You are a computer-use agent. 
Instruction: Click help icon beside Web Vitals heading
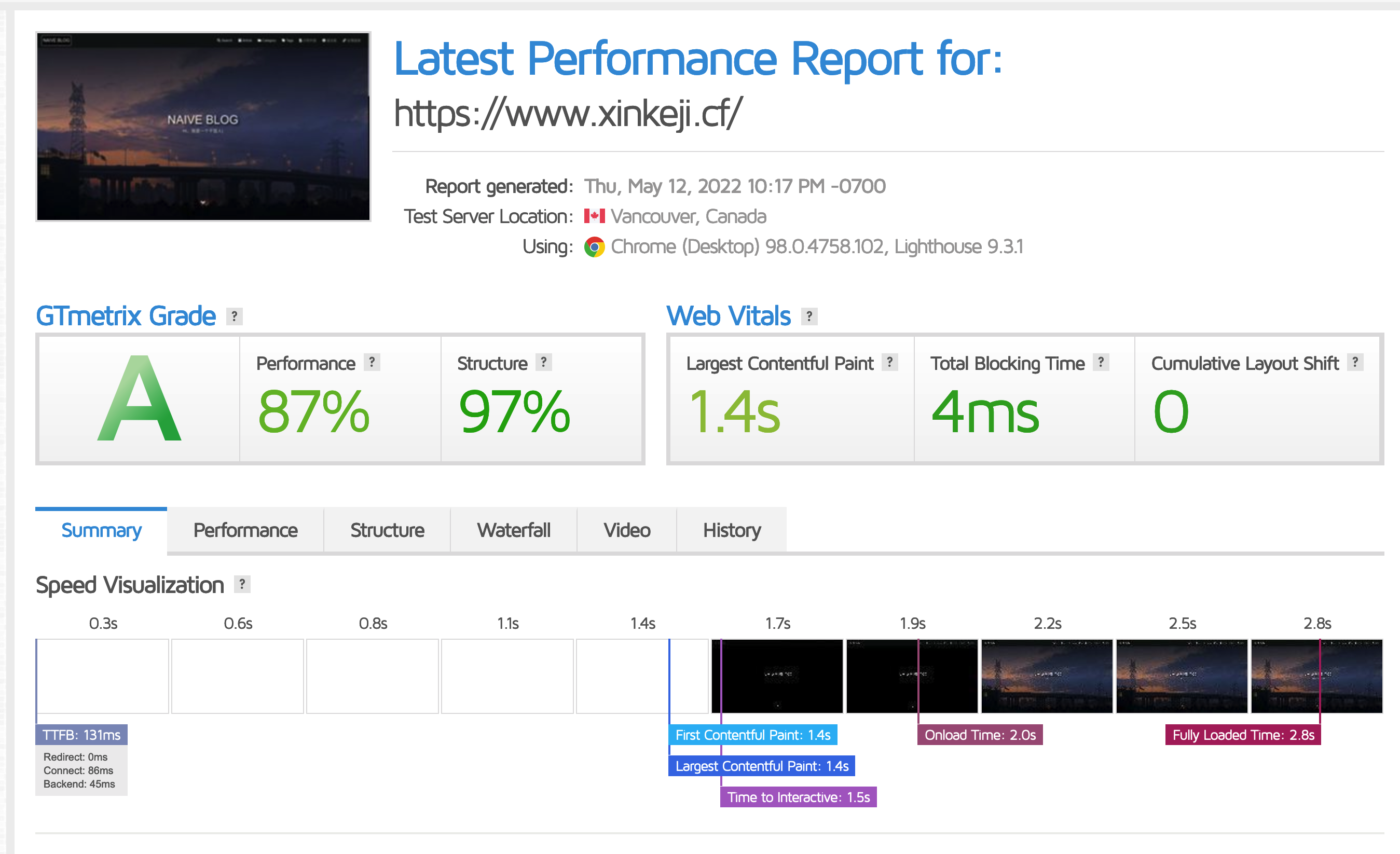pos(809,316)
